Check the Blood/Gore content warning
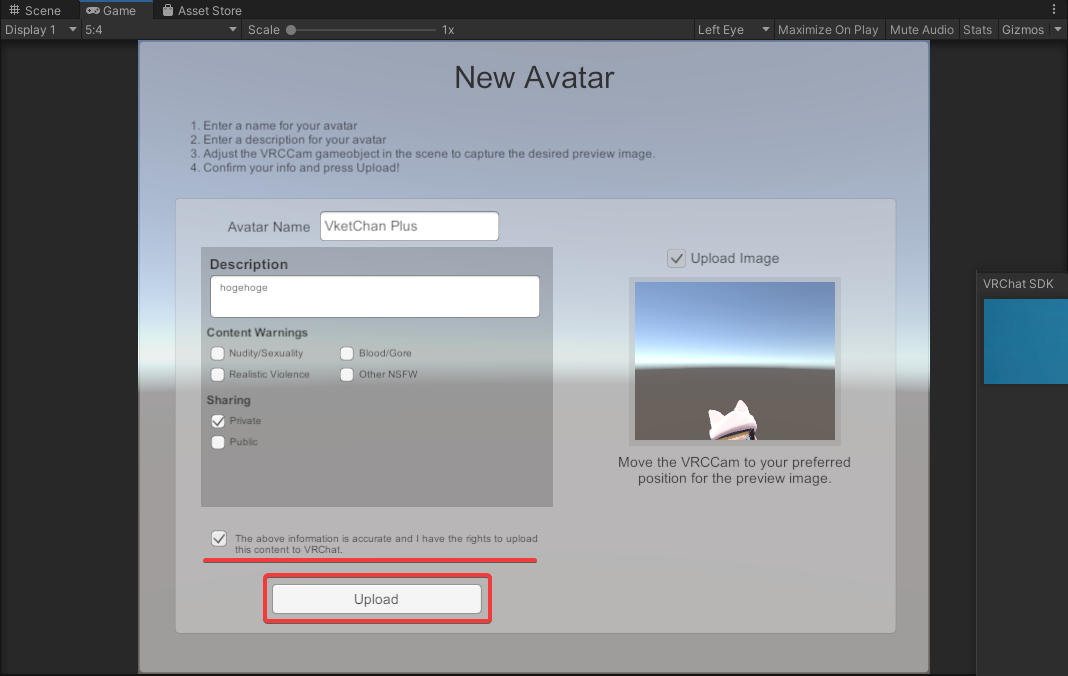Screen dimensions: 1068x676 [347, 353]
